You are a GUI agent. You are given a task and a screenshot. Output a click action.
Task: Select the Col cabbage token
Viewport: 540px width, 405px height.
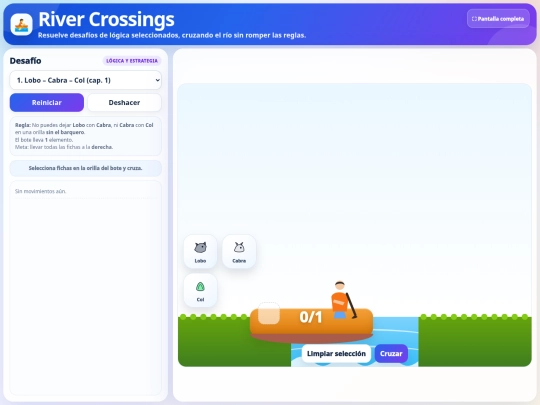[x=200, y=290]
